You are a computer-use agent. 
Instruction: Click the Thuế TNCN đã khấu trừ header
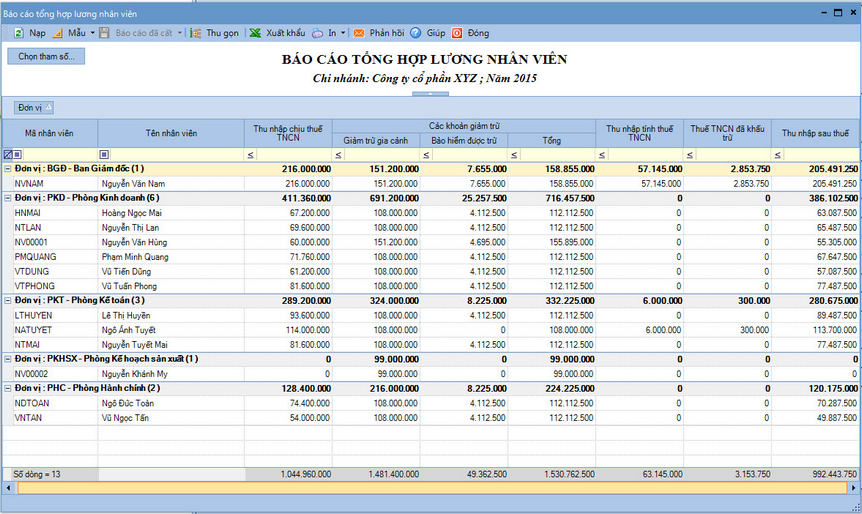[x=727, y=133]
